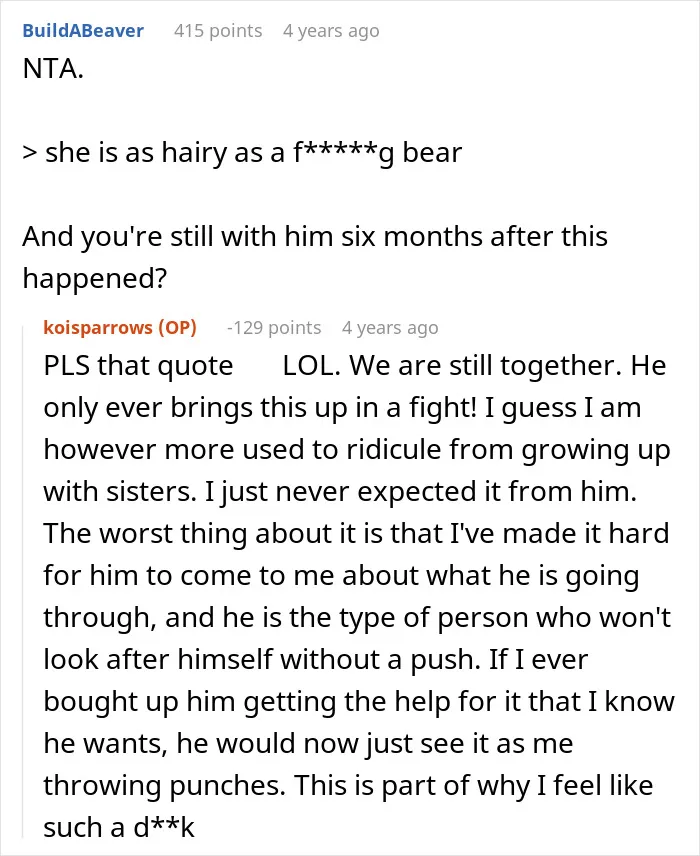Collapse the reply thread using the vertical line
This screenshot has height=856, width=700.
tap(23, 581)
